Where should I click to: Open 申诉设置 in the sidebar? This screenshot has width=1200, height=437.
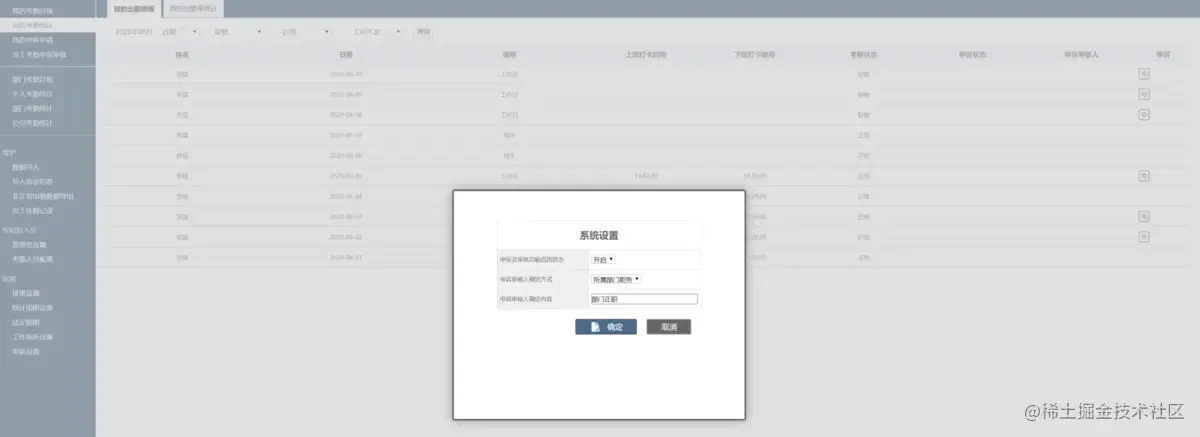(26, 352)
